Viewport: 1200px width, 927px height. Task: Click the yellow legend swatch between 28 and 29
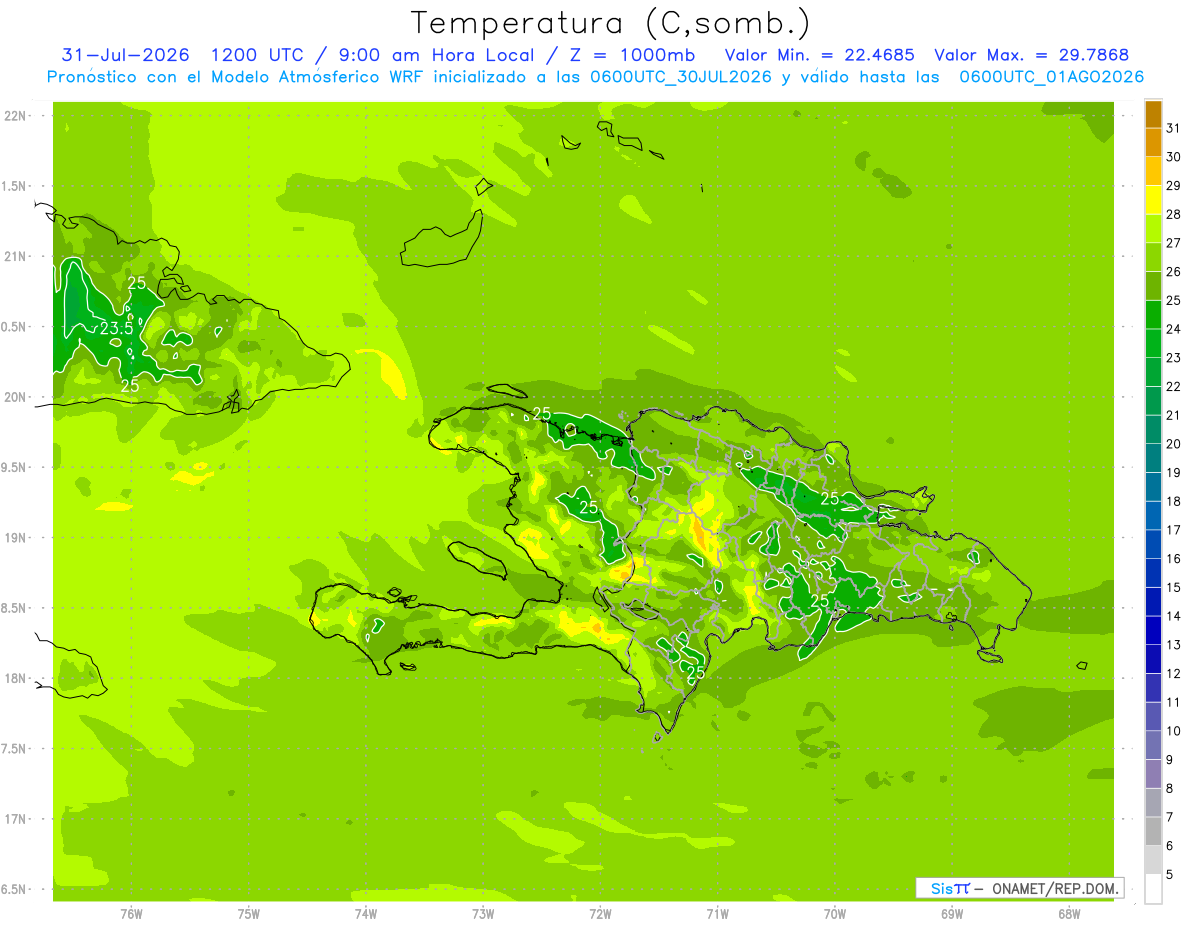tap(1153, 200)
